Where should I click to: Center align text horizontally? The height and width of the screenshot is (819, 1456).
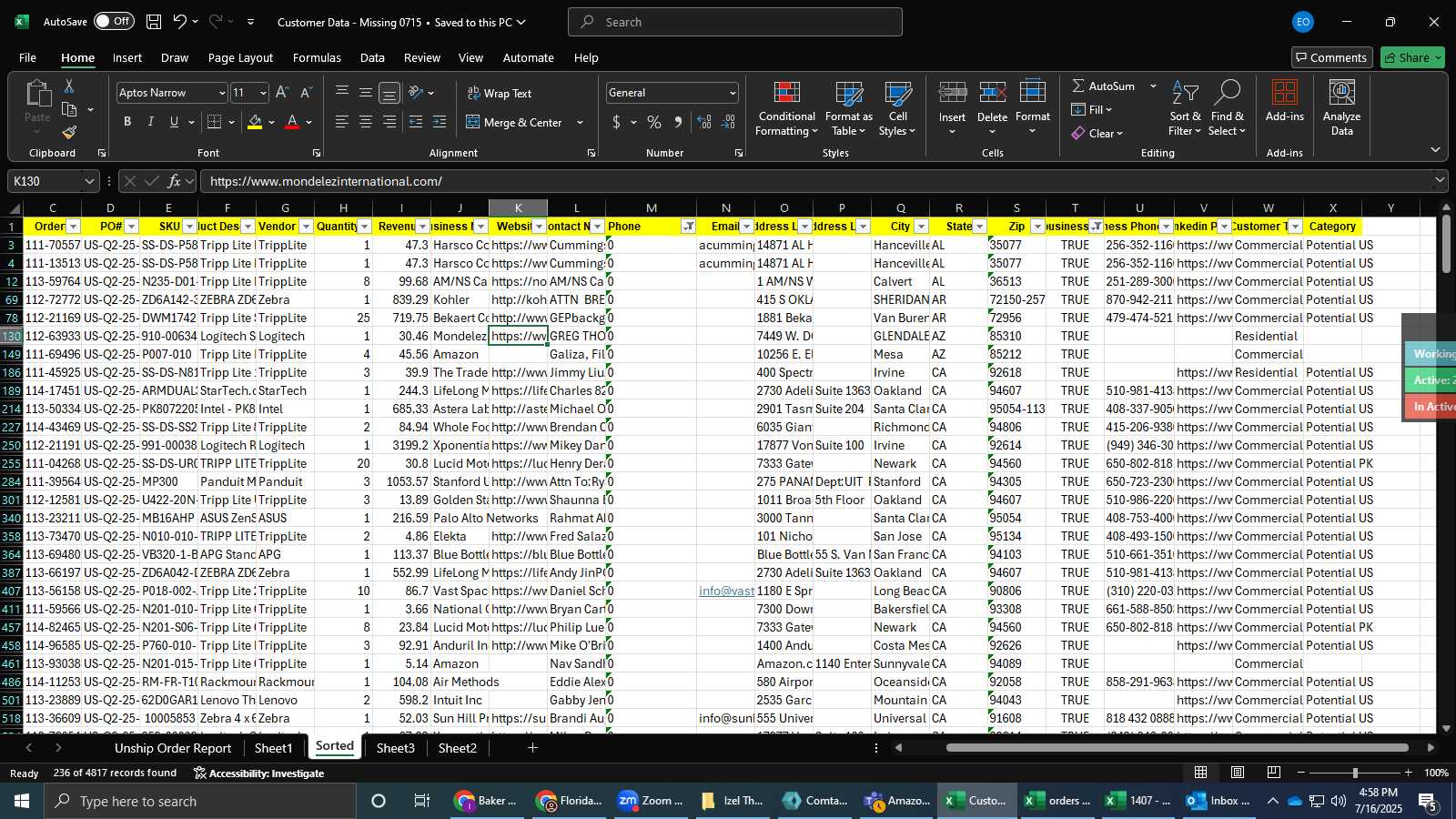click(366, 122)
